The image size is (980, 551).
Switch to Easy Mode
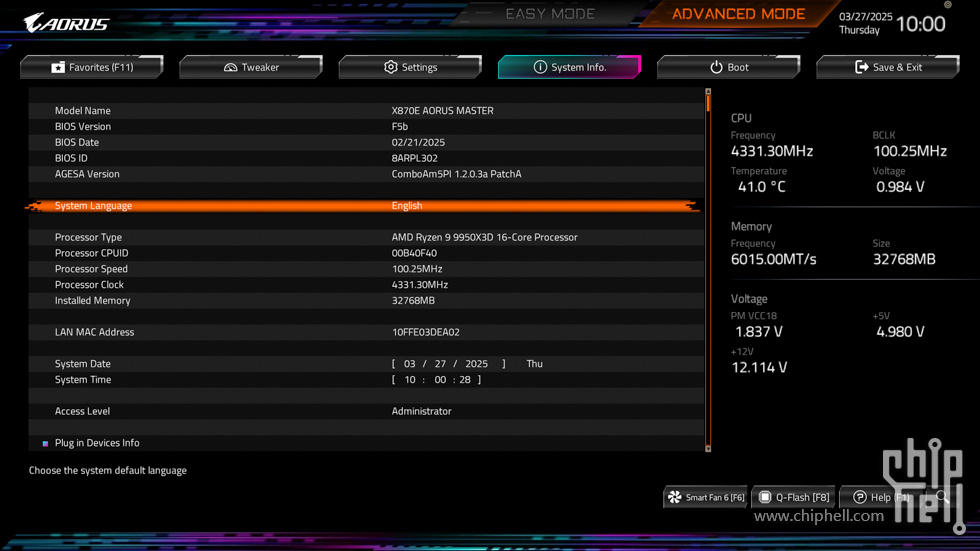tap(550, 14)
